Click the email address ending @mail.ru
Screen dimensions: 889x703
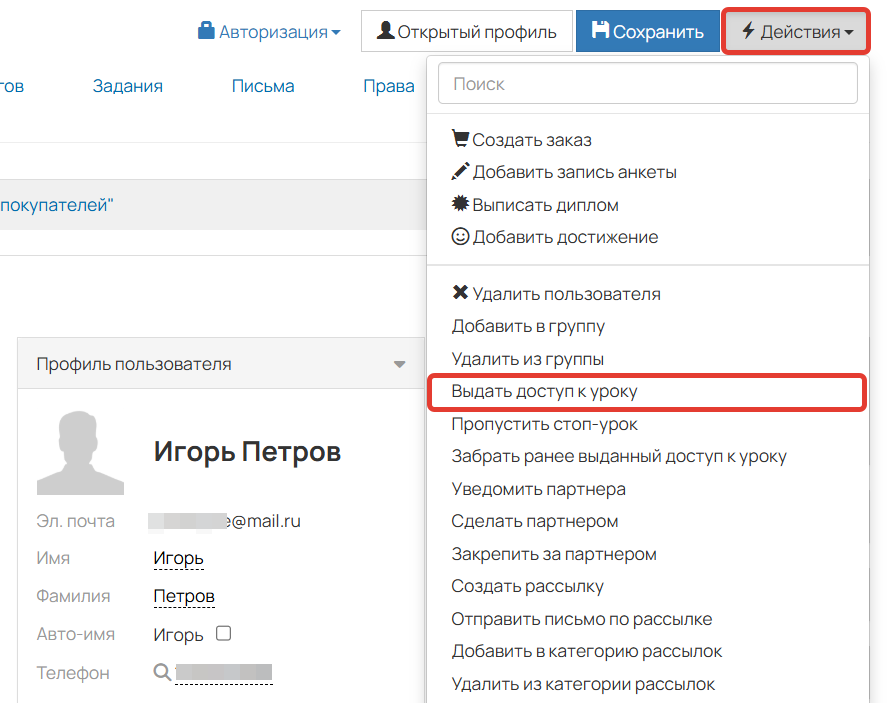click(x=225, y=520)
